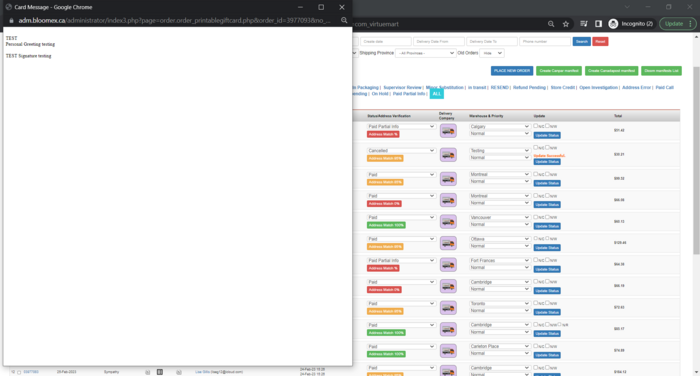Viewport: 700px width, 376px height.
Task: Click the site lock icon in popup
Action: 11,21
